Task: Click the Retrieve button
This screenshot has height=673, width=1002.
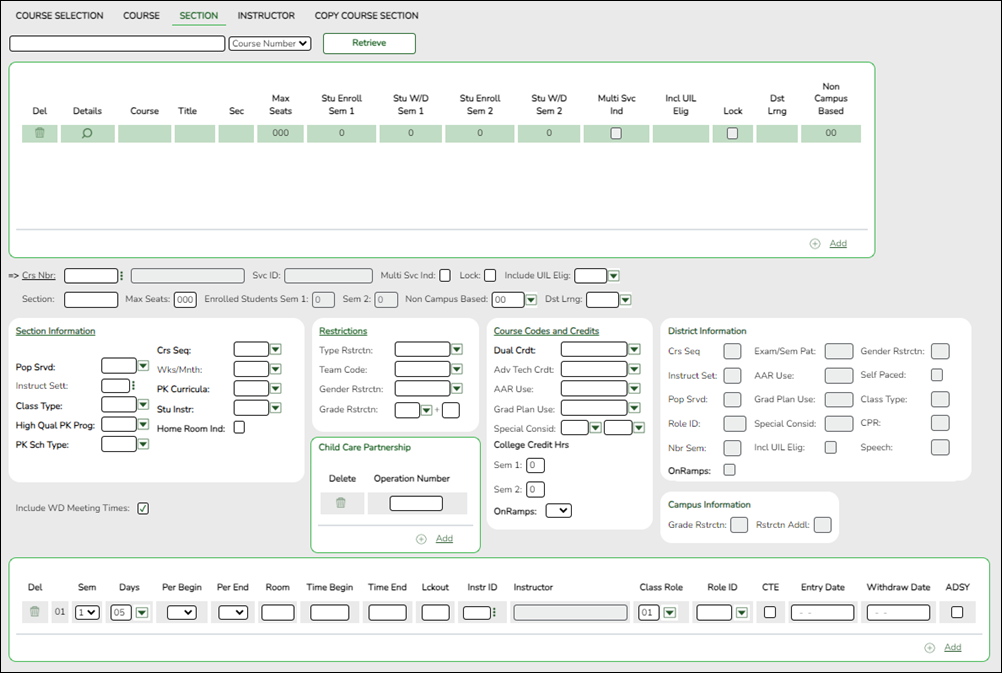Action: click(369, 43)
